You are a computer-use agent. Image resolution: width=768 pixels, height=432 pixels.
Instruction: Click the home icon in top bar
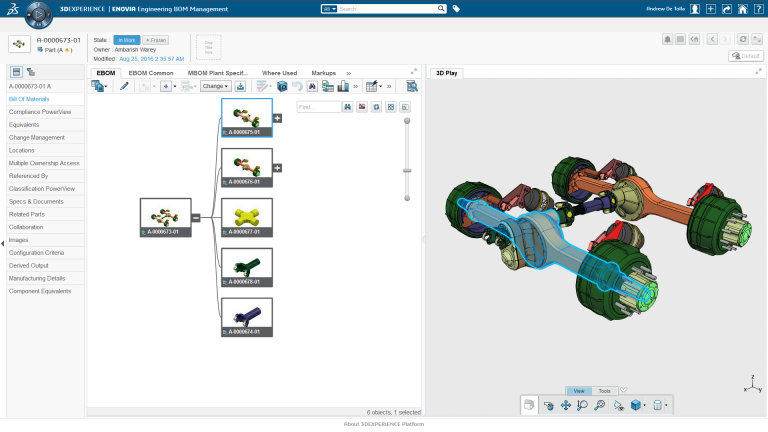click(x=741, y=8)
